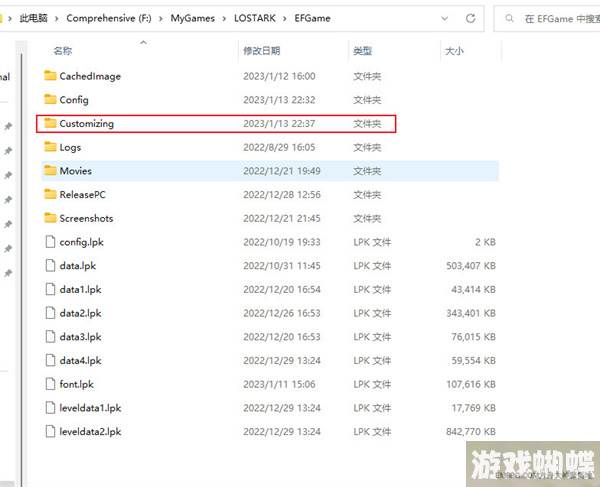Select the leveldata2.lpk file name
The height and width of the screenshot is (487, 600).
pos(90,432)
